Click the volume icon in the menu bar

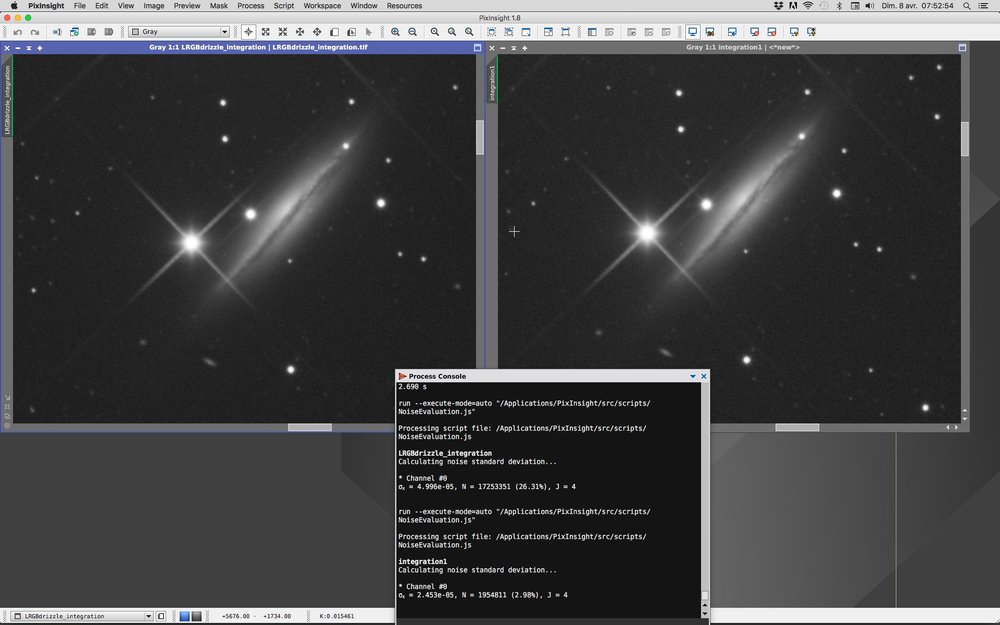coord(869,6)
